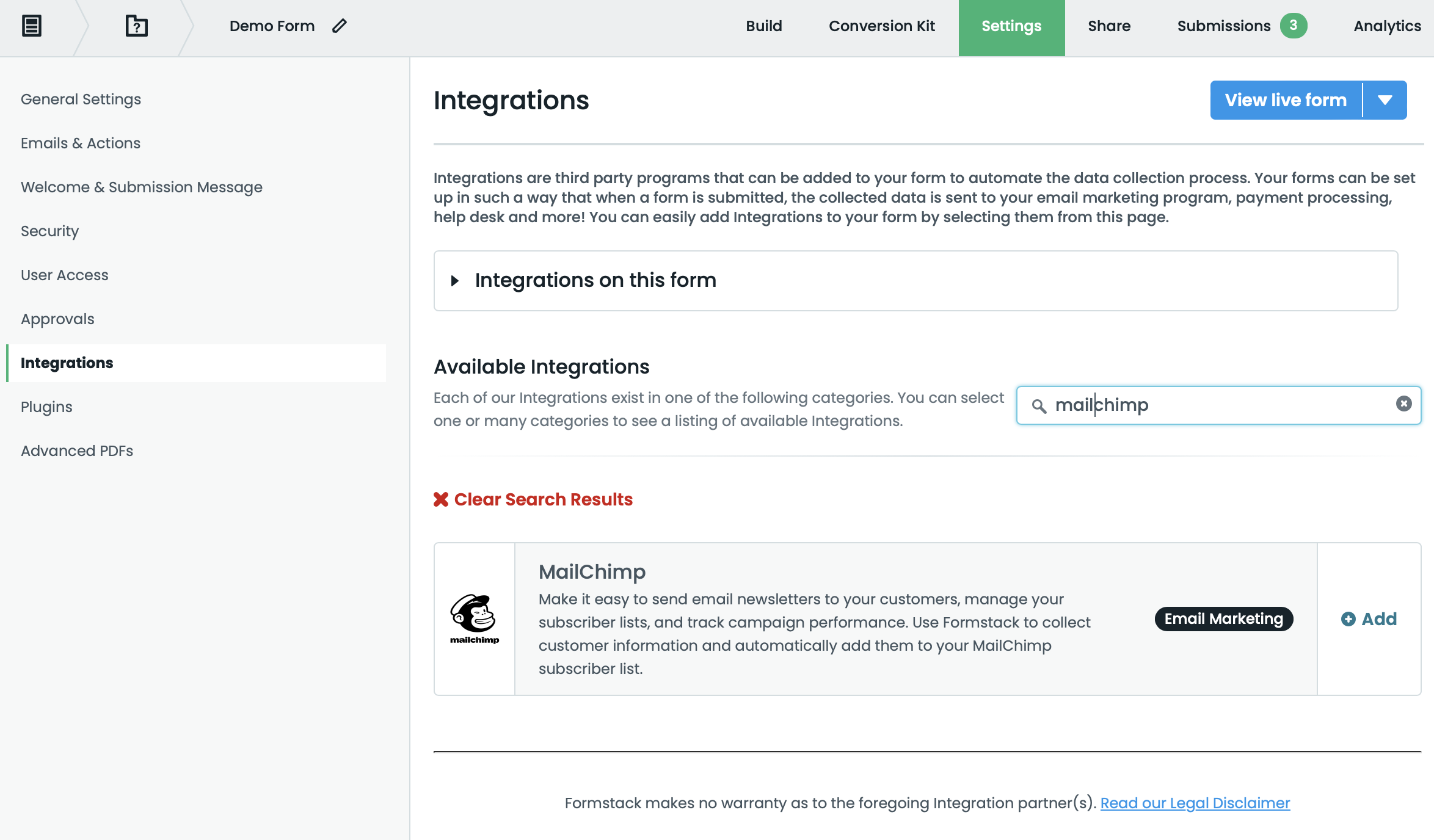
Task: Open the Read our Legal Disclaimer link
Action: tap(1195, 803)
